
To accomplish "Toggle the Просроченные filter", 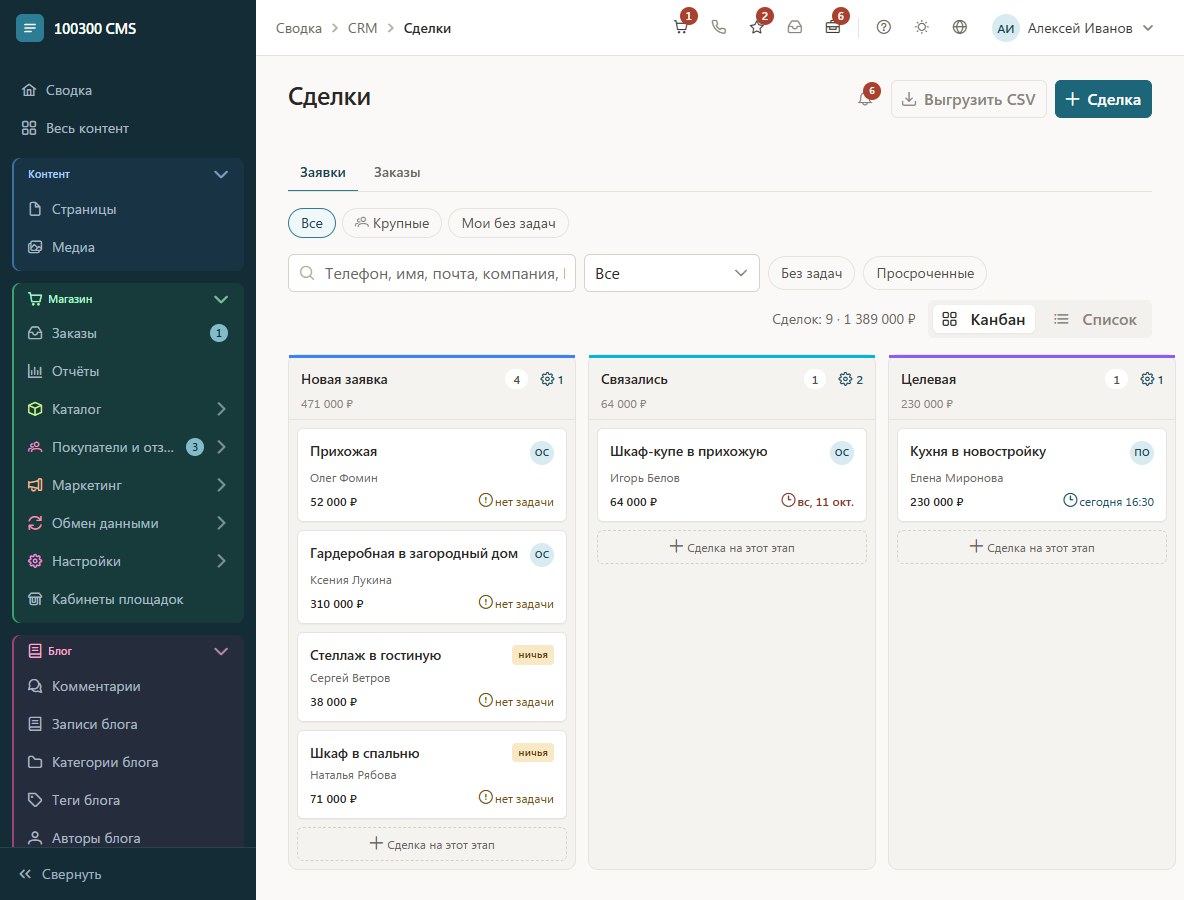I will [925, 273].
